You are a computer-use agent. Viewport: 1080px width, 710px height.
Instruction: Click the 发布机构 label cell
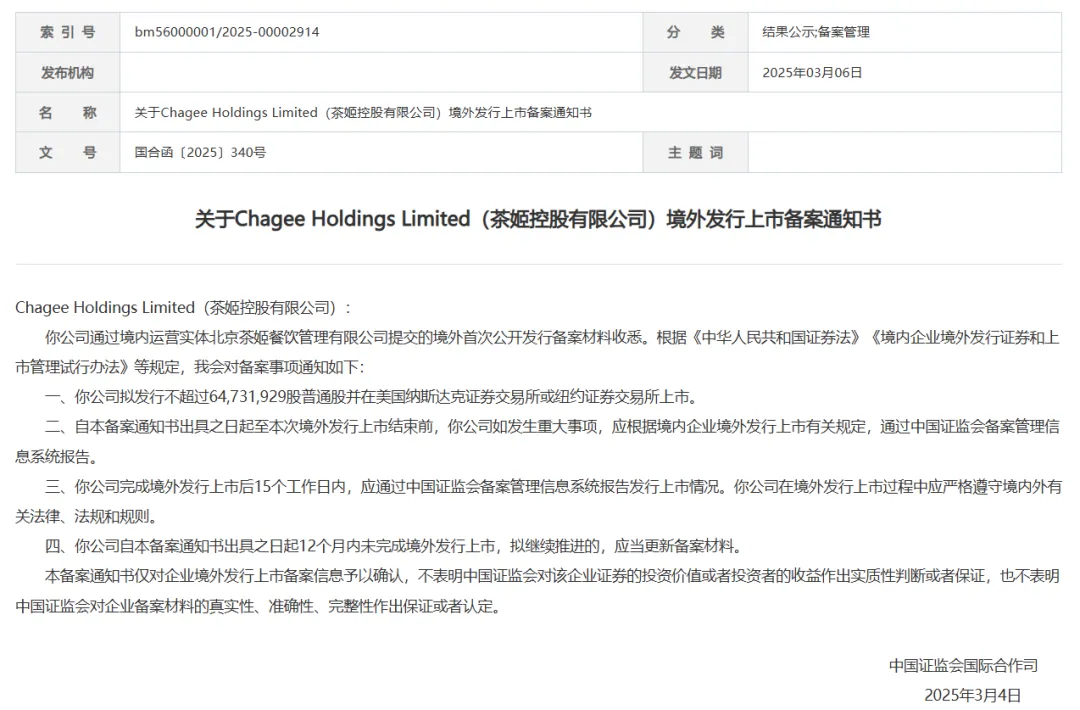(68, 72)
